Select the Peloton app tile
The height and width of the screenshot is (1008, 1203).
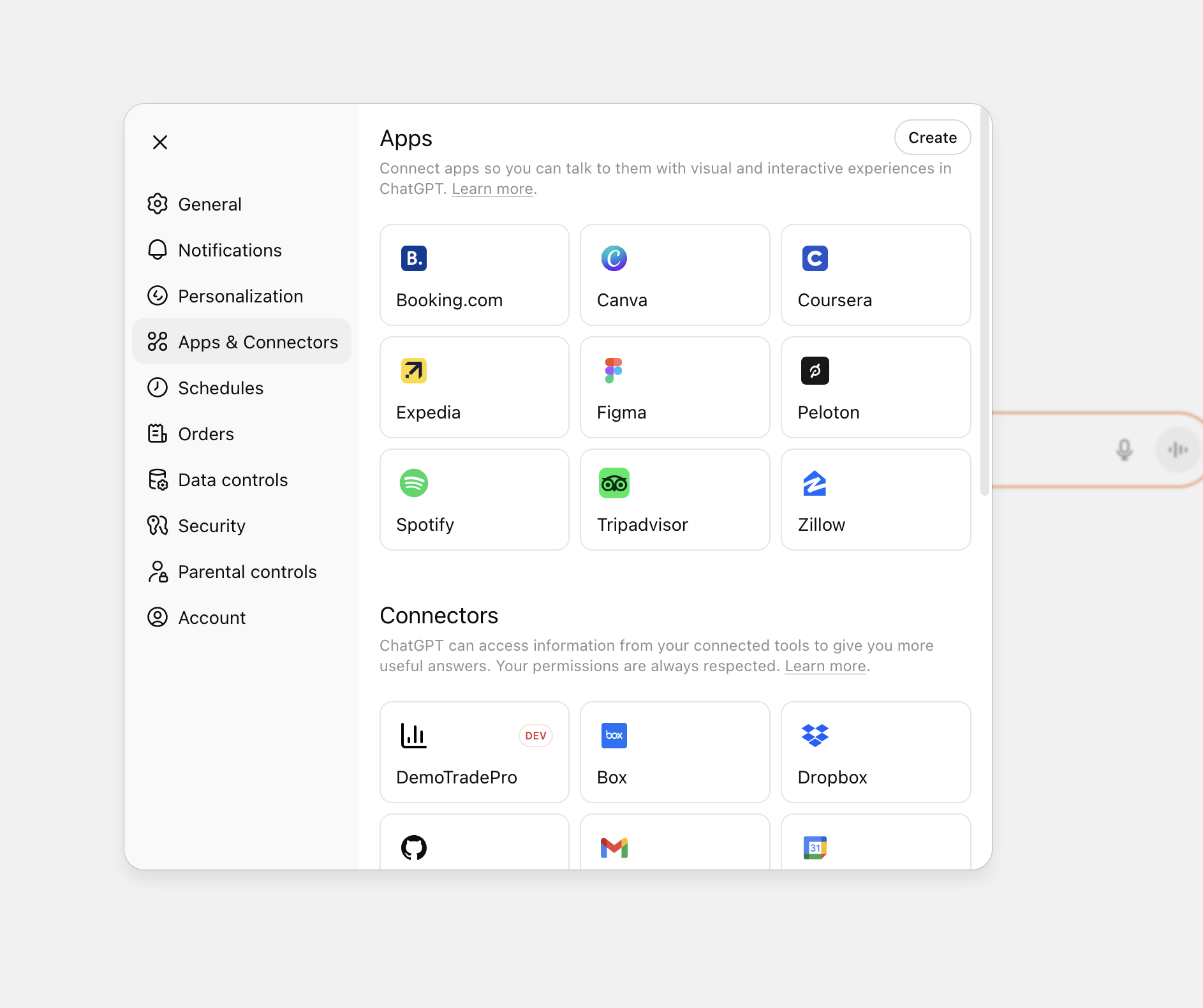coord(875,387)
